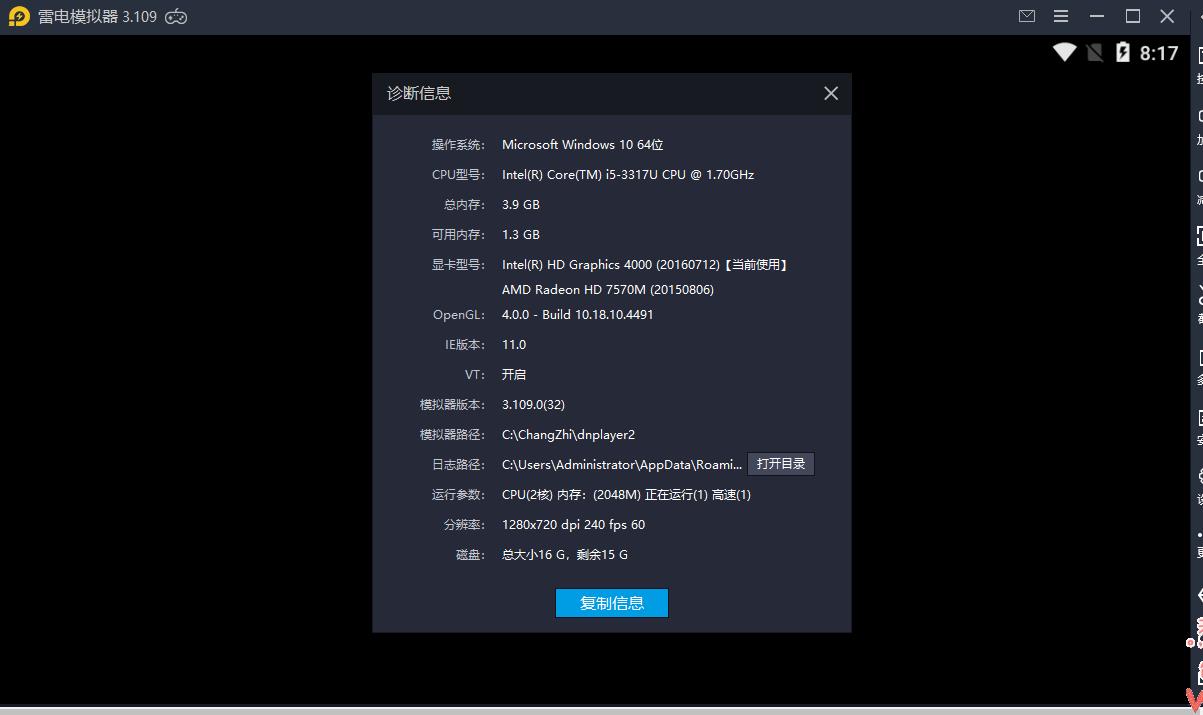Image resolution: width=1203 pixels, height=715 pixels.
Task: Open the mail message icon in title bar
Action: click(1027, 16)
